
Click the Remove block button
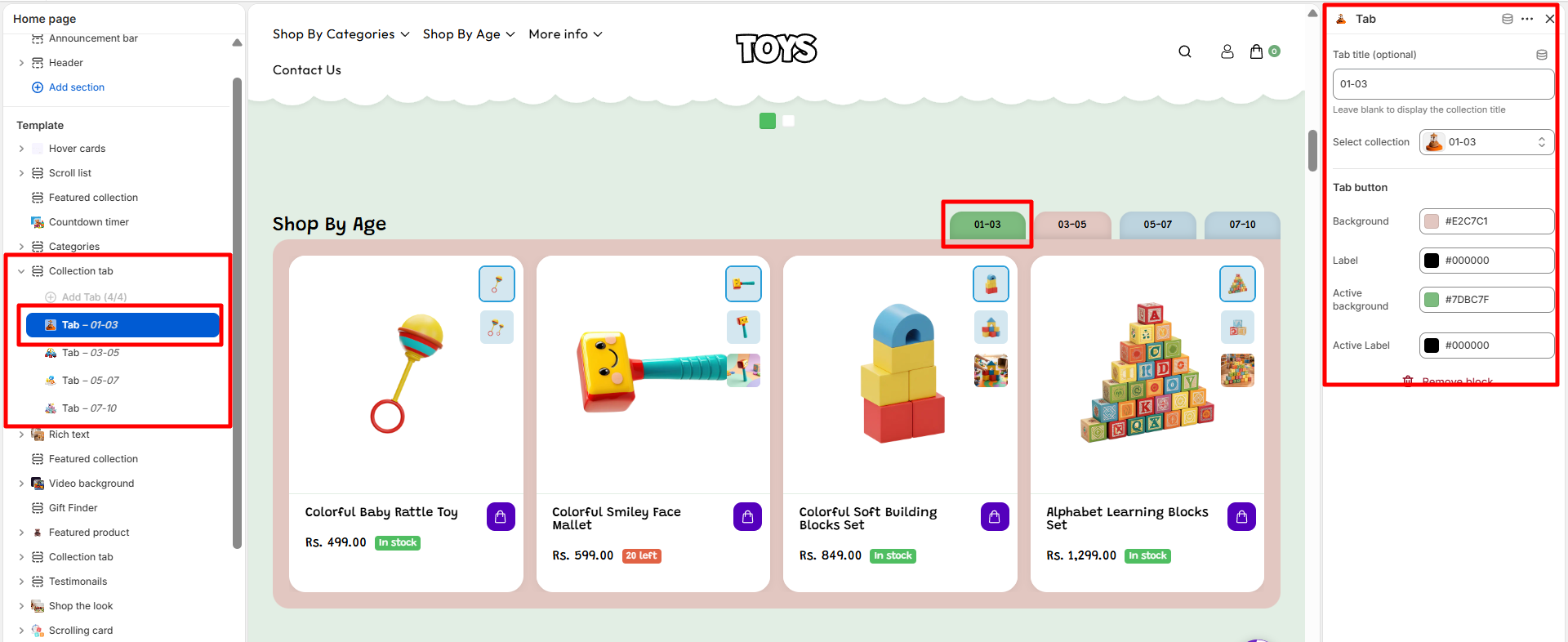click(1448, 381)
